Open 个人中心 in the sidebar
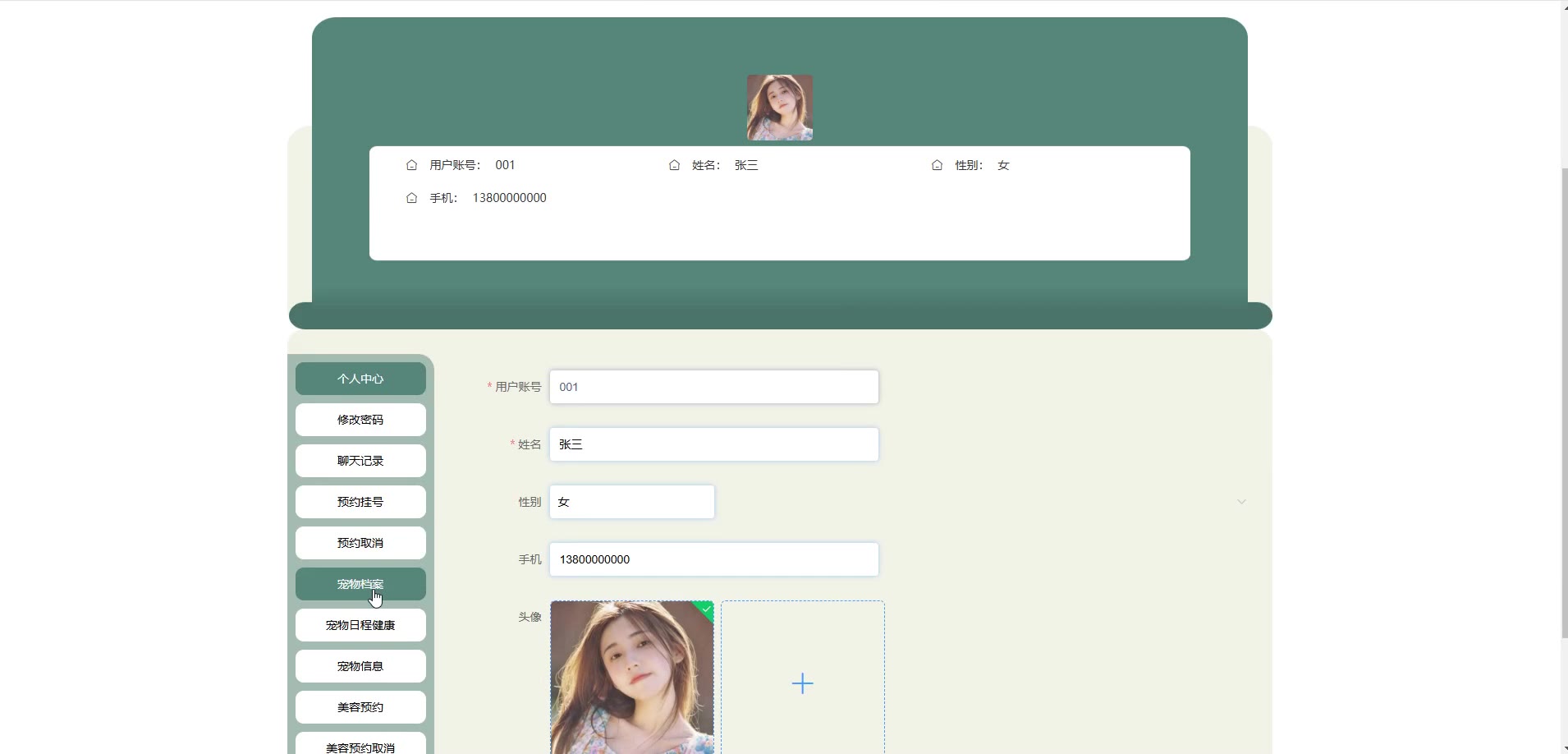 [x=360, y=379]
